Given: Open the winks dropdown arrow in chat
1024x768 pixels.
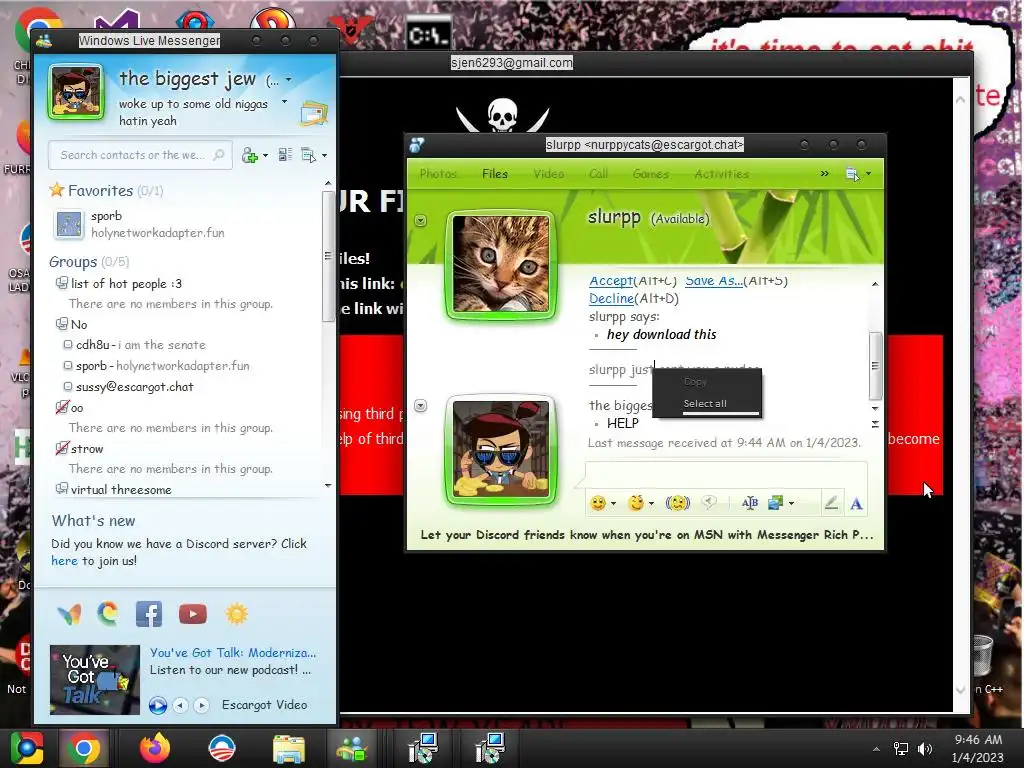Looking at the screenshot, I should (651, 504).
